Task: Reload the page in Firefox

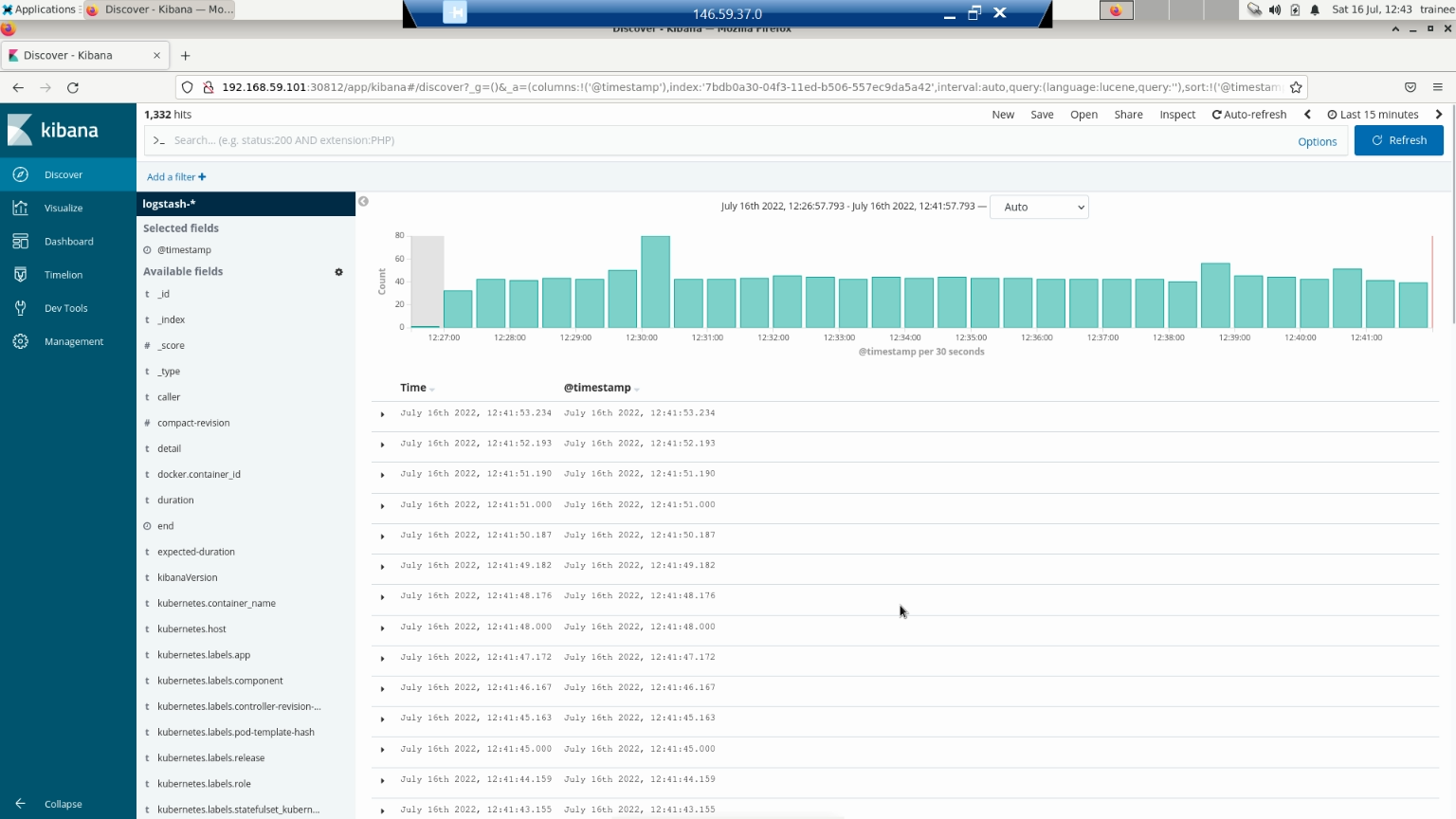Action: pyautogui.click(x=73, y=87)
